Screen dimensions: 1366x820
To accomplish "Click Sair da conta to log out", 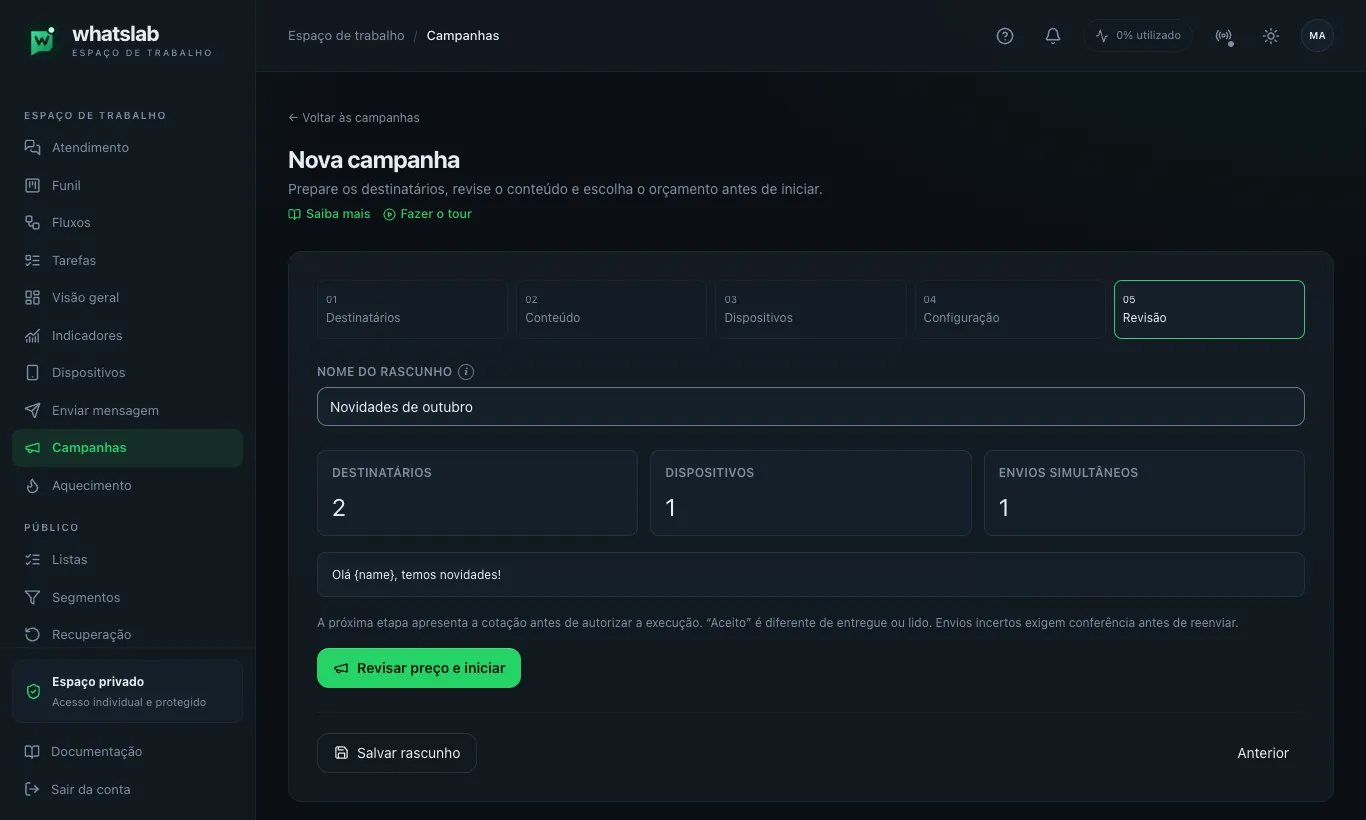I will (x=127, y=789).
